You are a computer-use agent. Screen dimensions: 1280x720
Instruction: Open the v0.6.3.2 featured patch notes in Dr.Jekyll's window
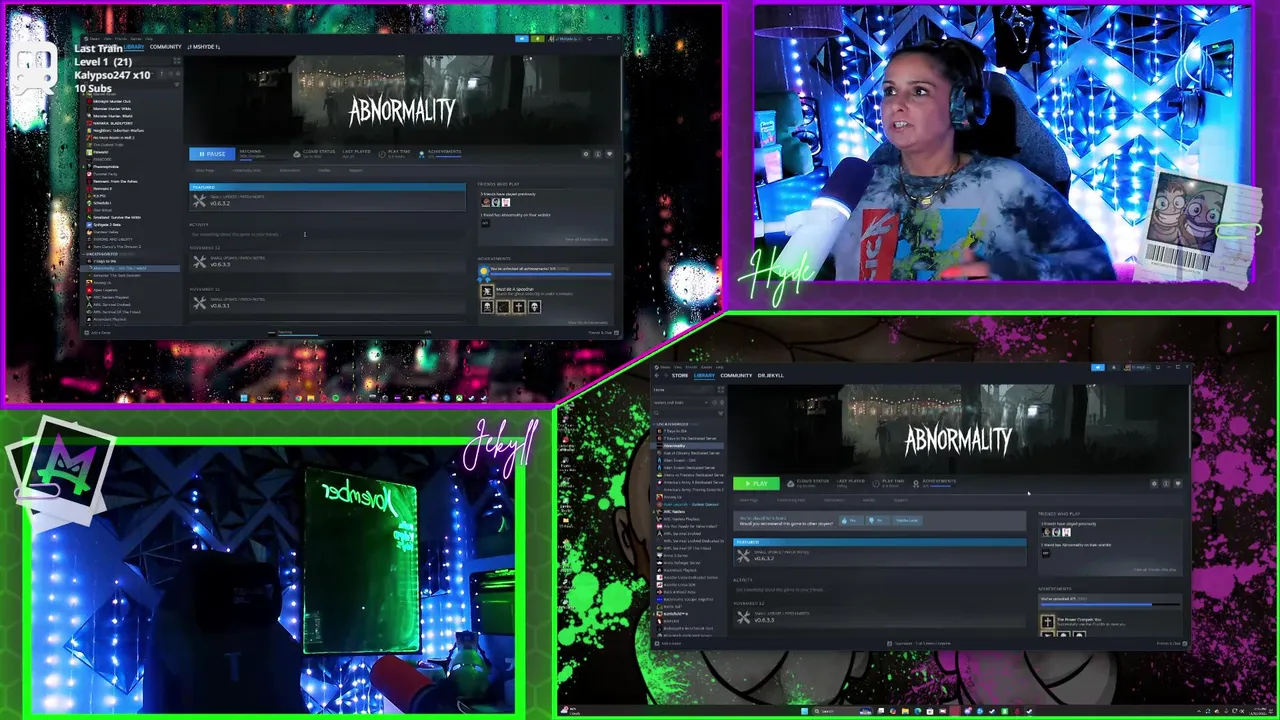pyautogui.click(x=880, y=556)
